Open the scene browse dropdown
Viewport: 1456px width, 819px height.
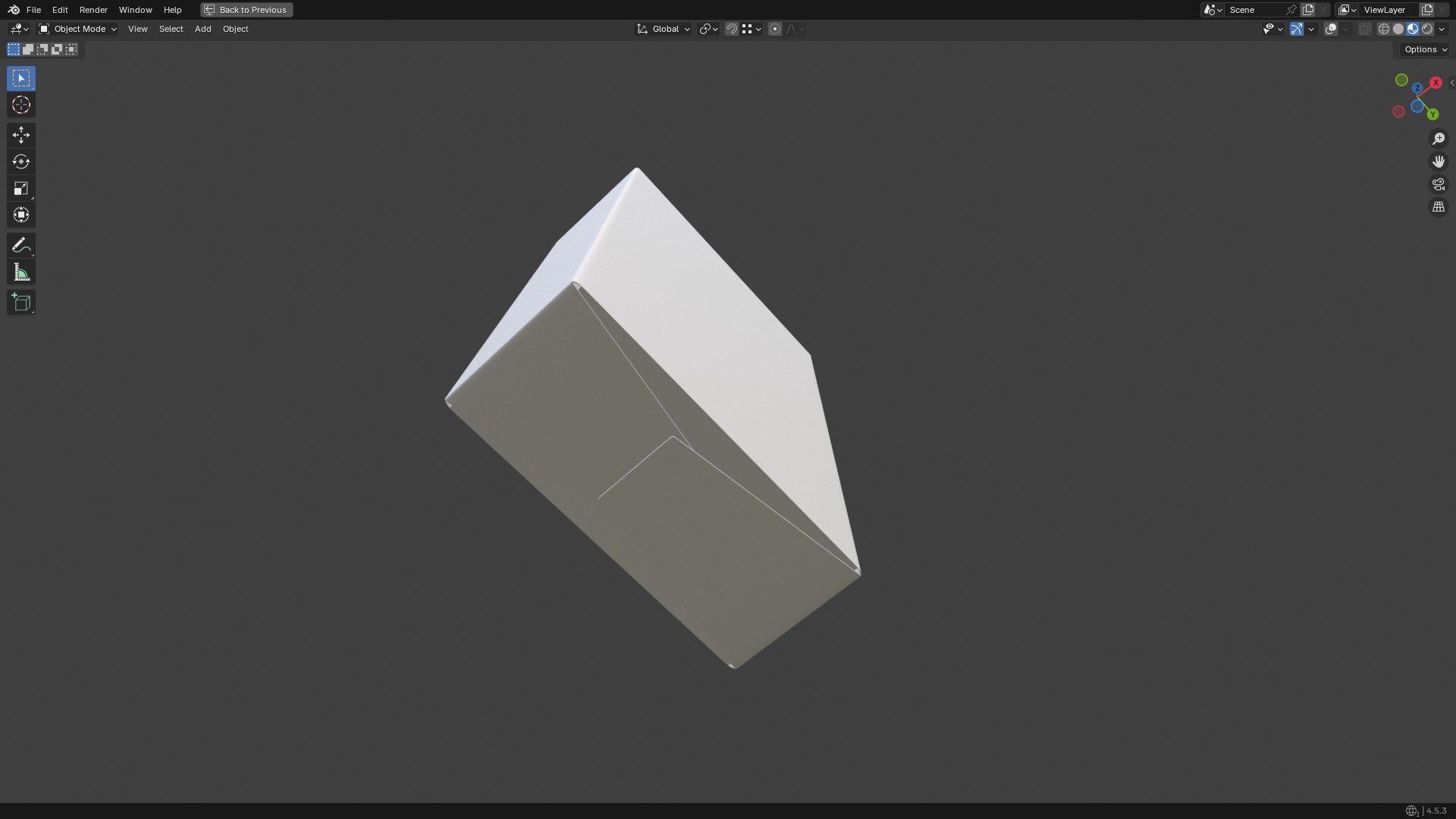pos(1213,10)
